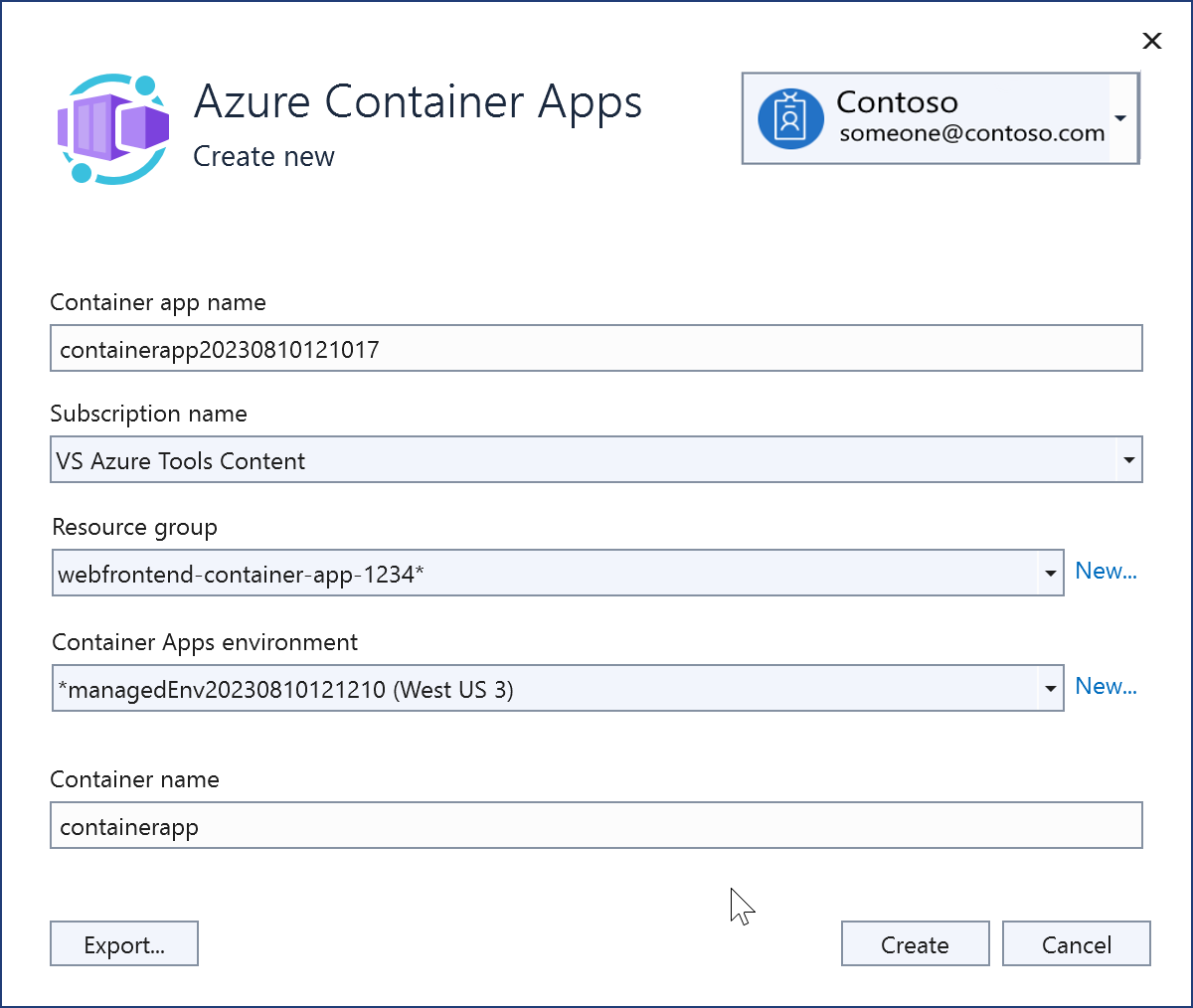Open the Subscription name dropdown

click(x=1129, y=459)
